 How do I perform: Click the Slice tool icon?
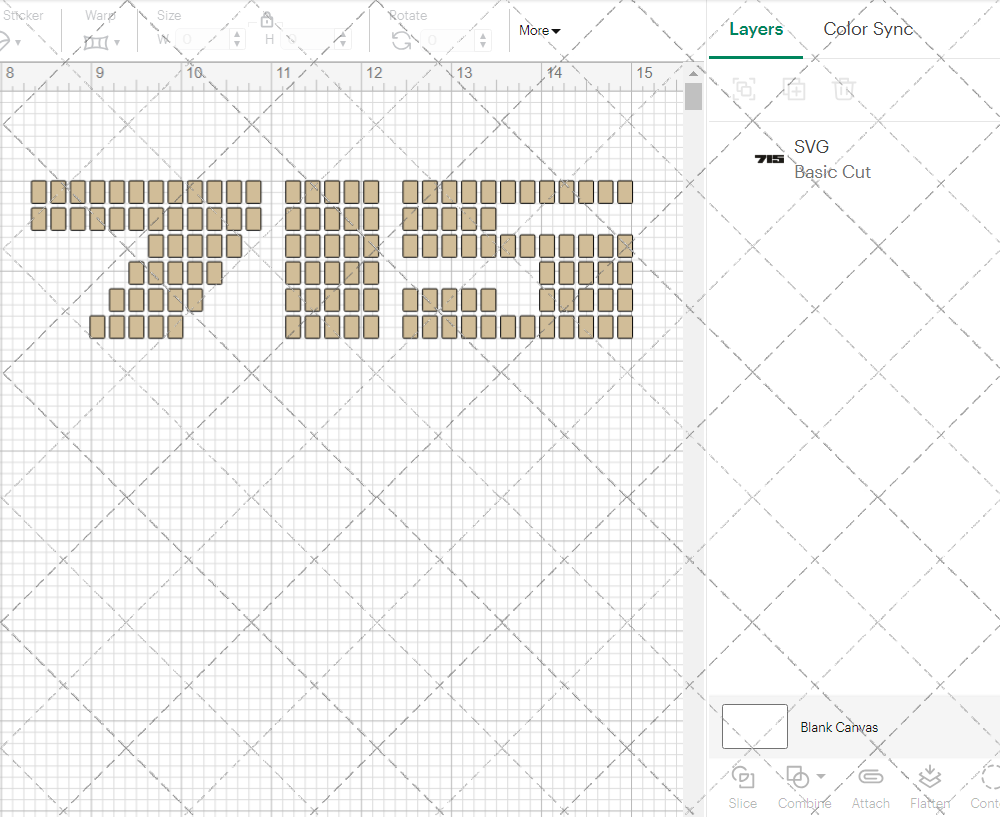tap(742, 777)
